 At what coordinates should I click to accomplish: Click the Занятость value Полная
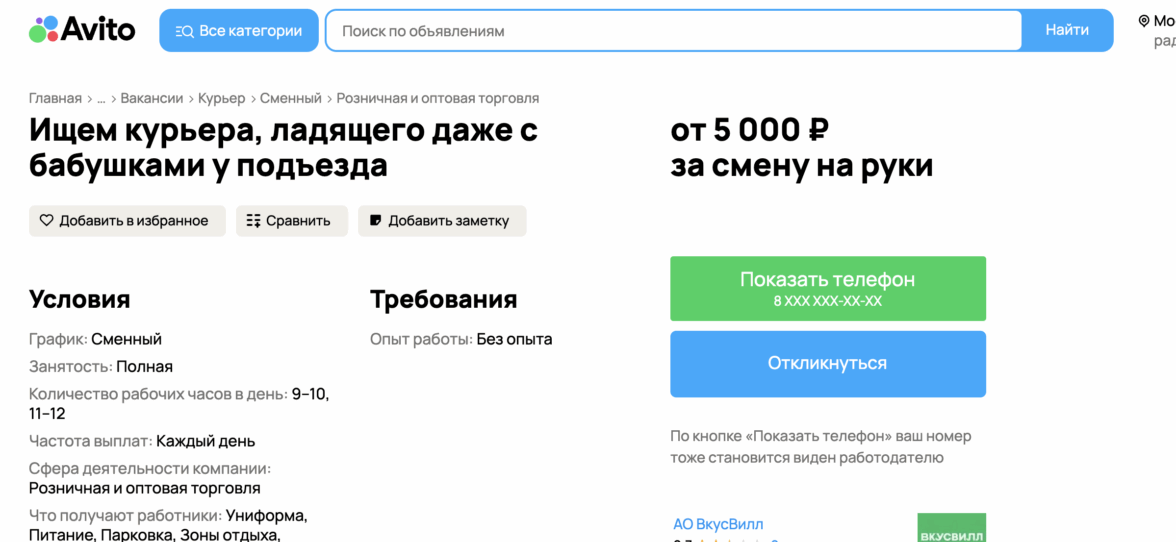145,367
